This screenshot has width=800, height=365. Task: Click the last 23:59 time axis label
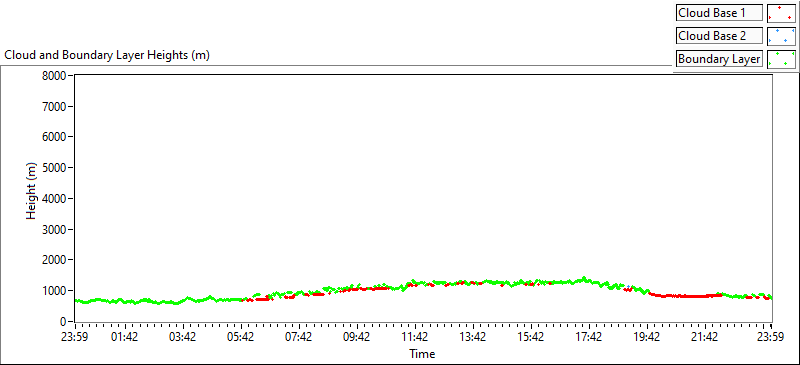point(771,337)
